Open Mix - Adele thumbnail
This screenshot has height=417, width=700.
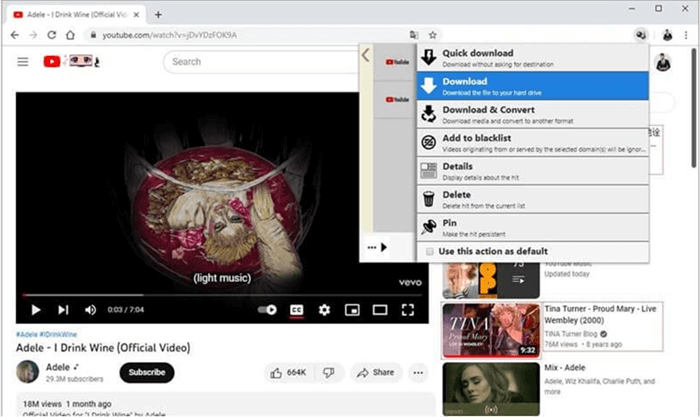coord(491,389)
